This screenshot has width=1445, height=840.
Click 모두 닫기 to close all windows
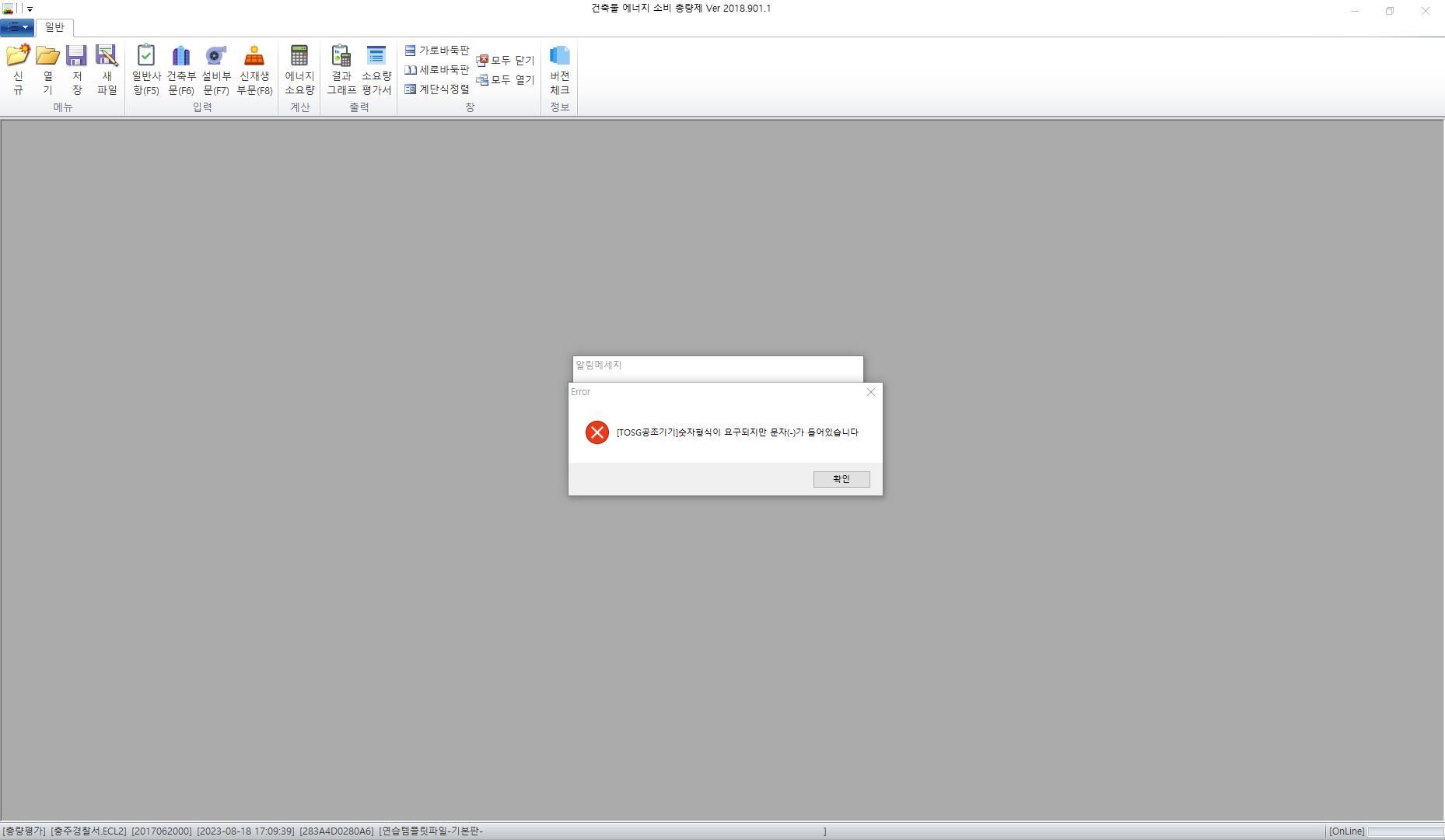(x=506, y=60)
